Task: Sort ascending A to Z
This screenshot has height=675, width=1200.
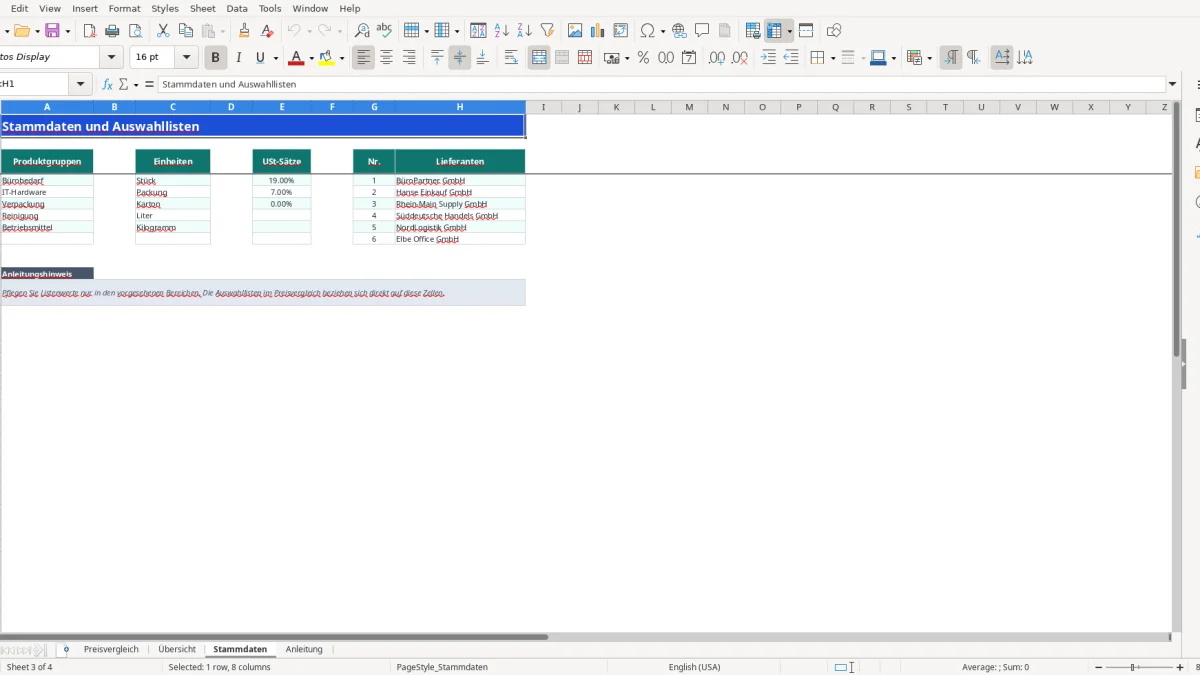Action: point(502,31)
